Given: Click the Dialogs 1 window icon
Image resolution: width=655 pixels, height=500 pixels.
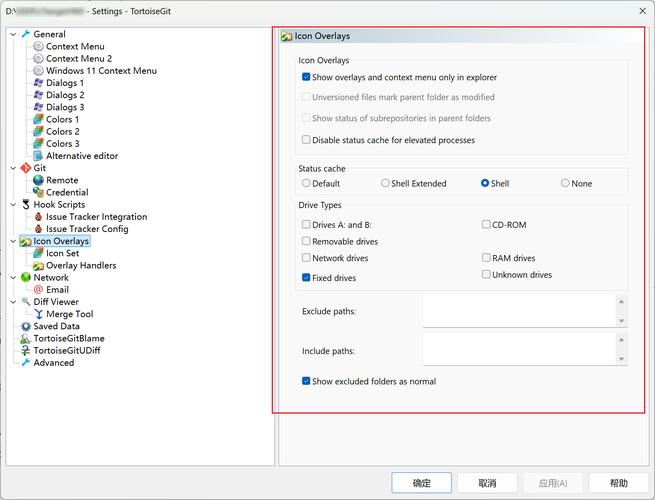Looking at the screenshot, I should [38, 83].
